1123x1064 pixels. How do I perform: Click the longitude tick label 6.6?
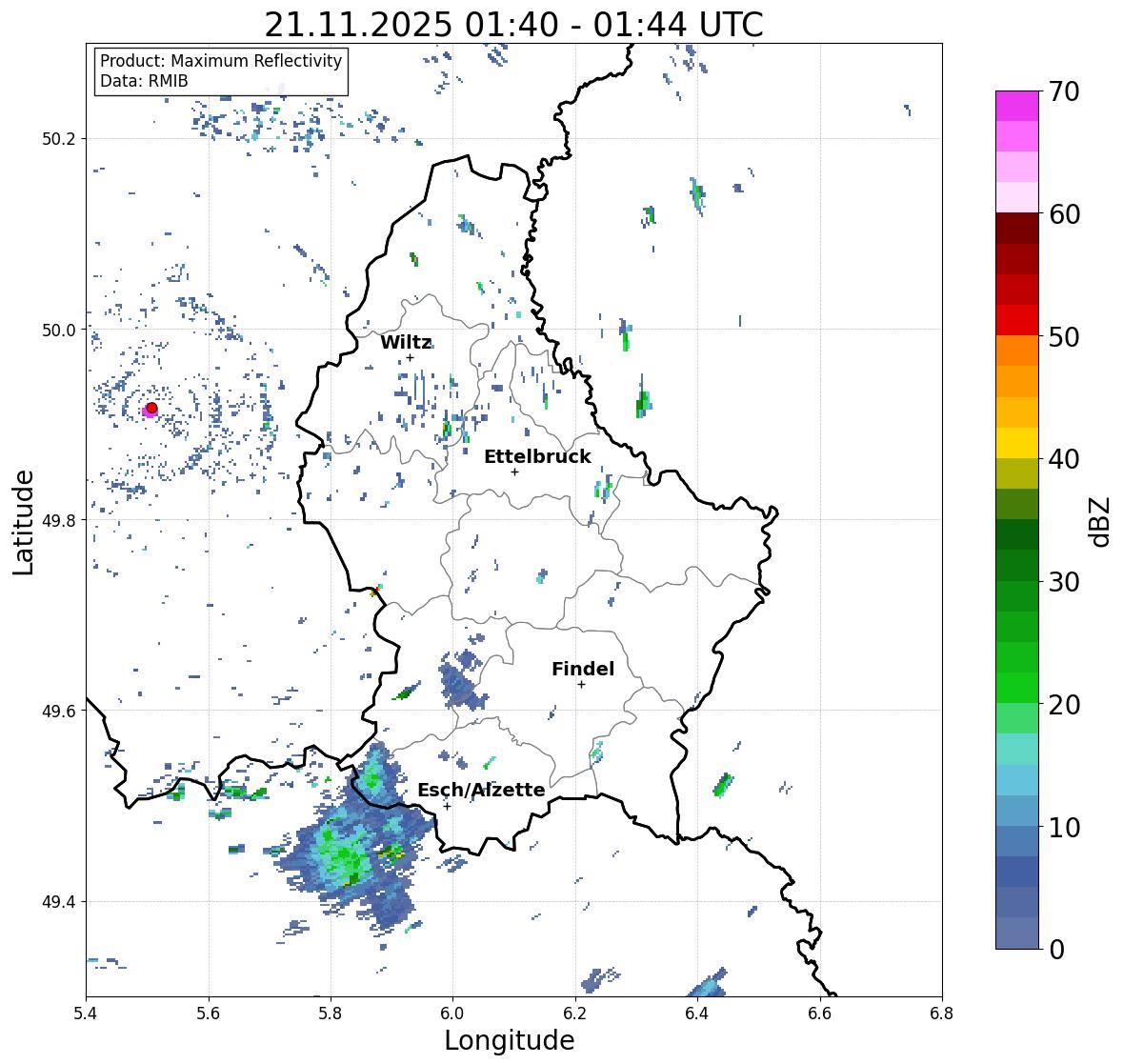point(819,1014)
